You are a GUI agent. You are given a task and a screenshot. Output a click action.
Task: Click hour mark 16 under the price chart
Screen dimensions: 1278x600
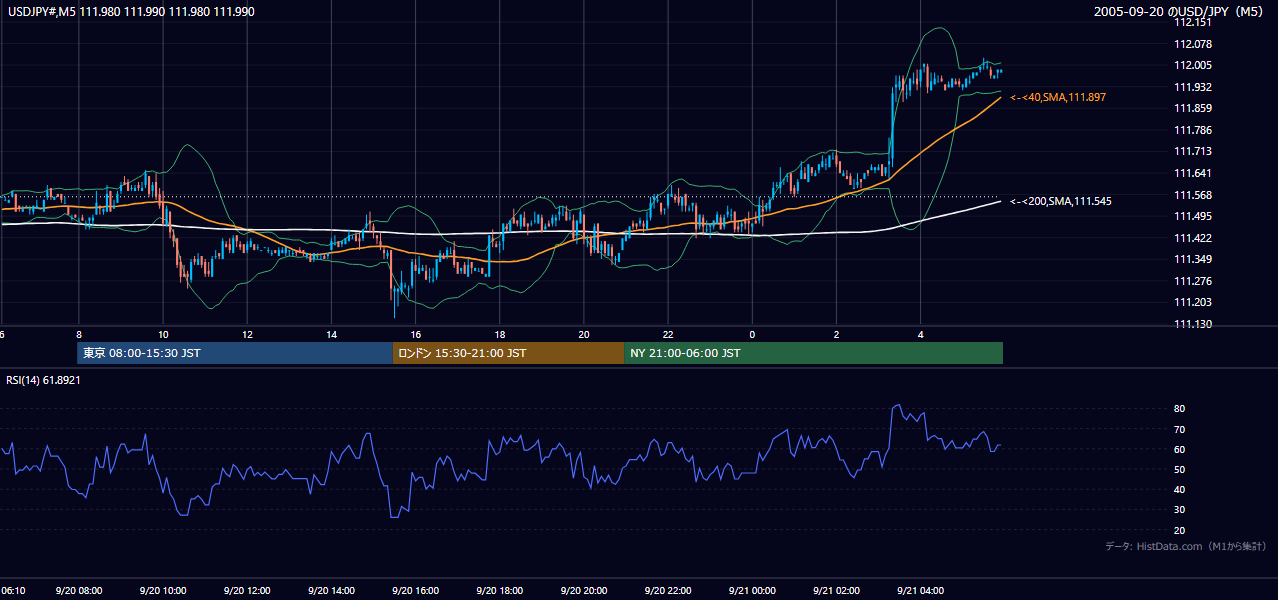(415, 335)
